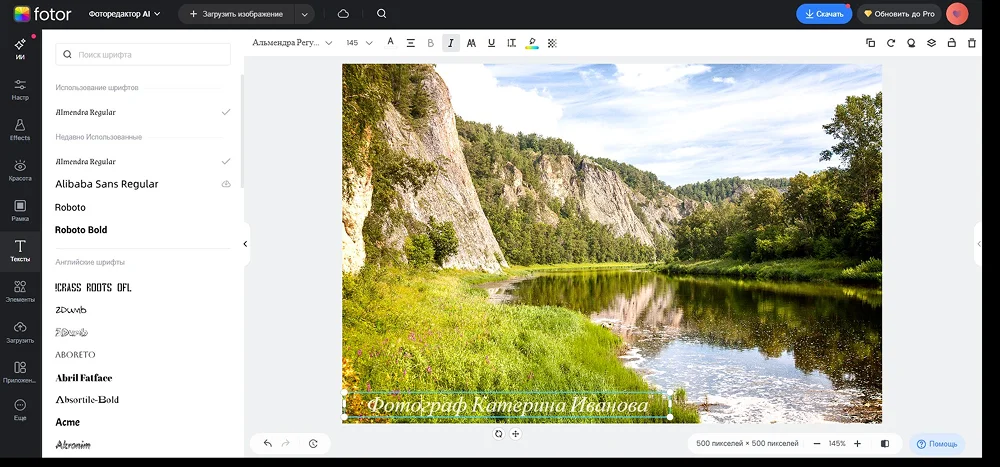The width and height of the screenshot is (1000, 467).
Task: Open the shadow style icon
Action: coord(911,43)
